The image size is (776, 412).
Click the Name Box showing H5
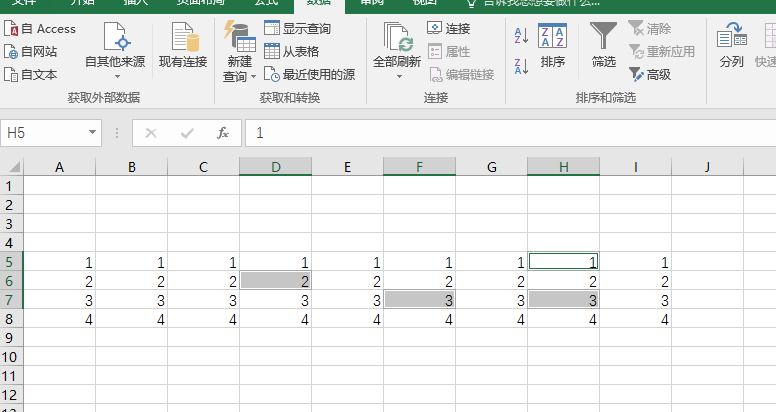pyautogui.click(x=45, y=133)
